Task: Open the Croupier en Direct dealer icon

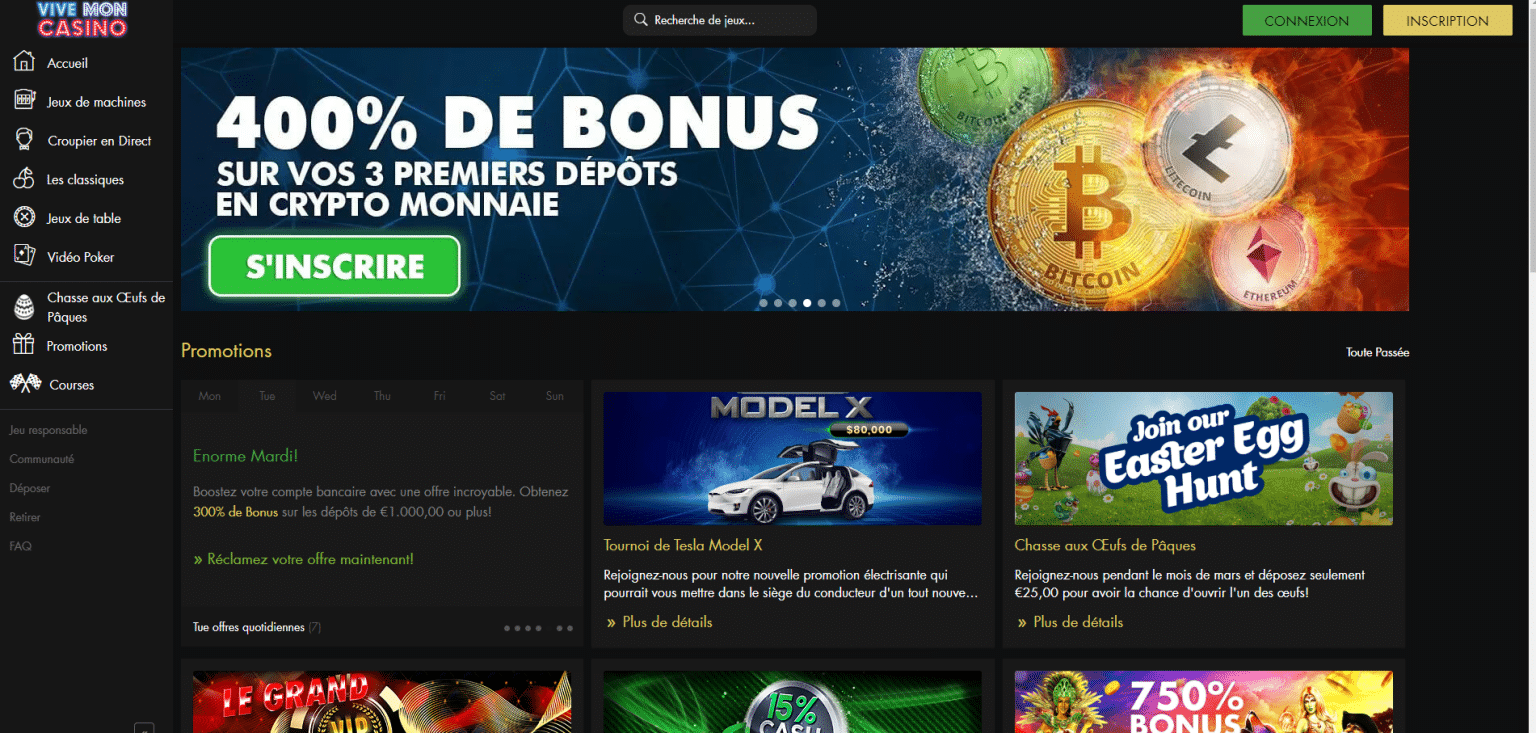Action: (x=24, y=140)
